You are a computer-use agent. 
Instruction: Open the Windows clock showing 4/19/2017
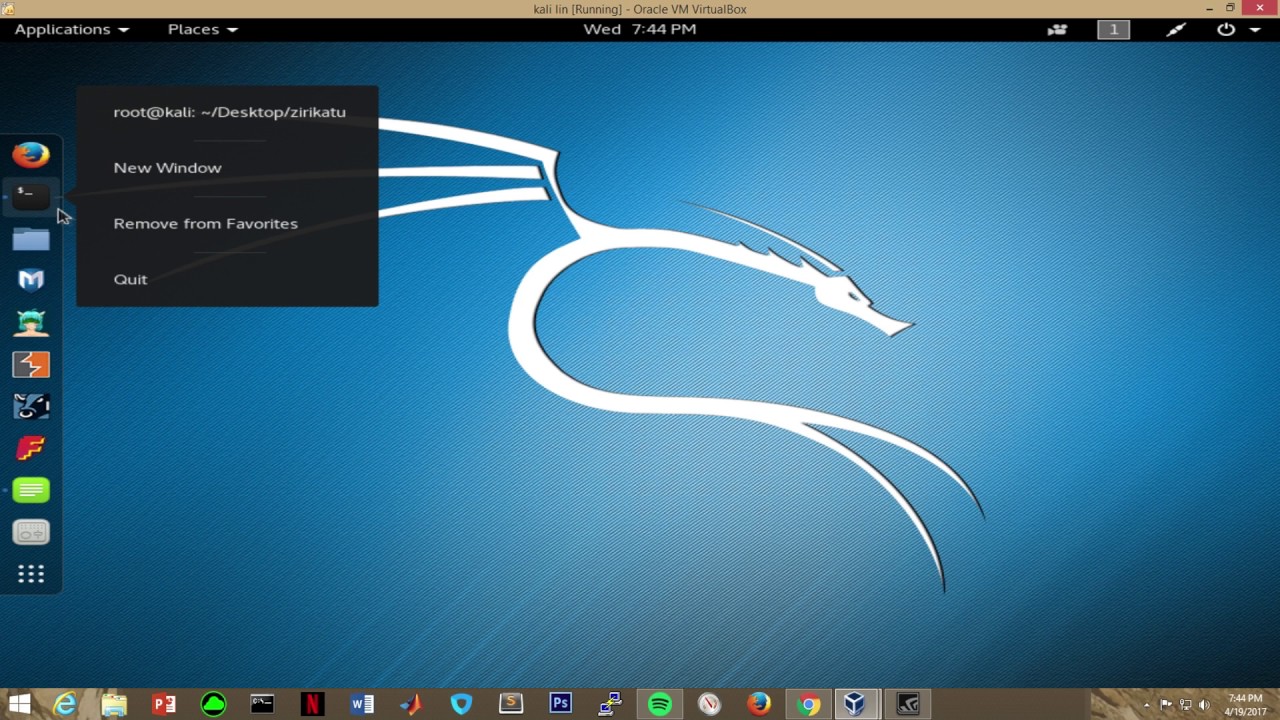coord(1245,705)
